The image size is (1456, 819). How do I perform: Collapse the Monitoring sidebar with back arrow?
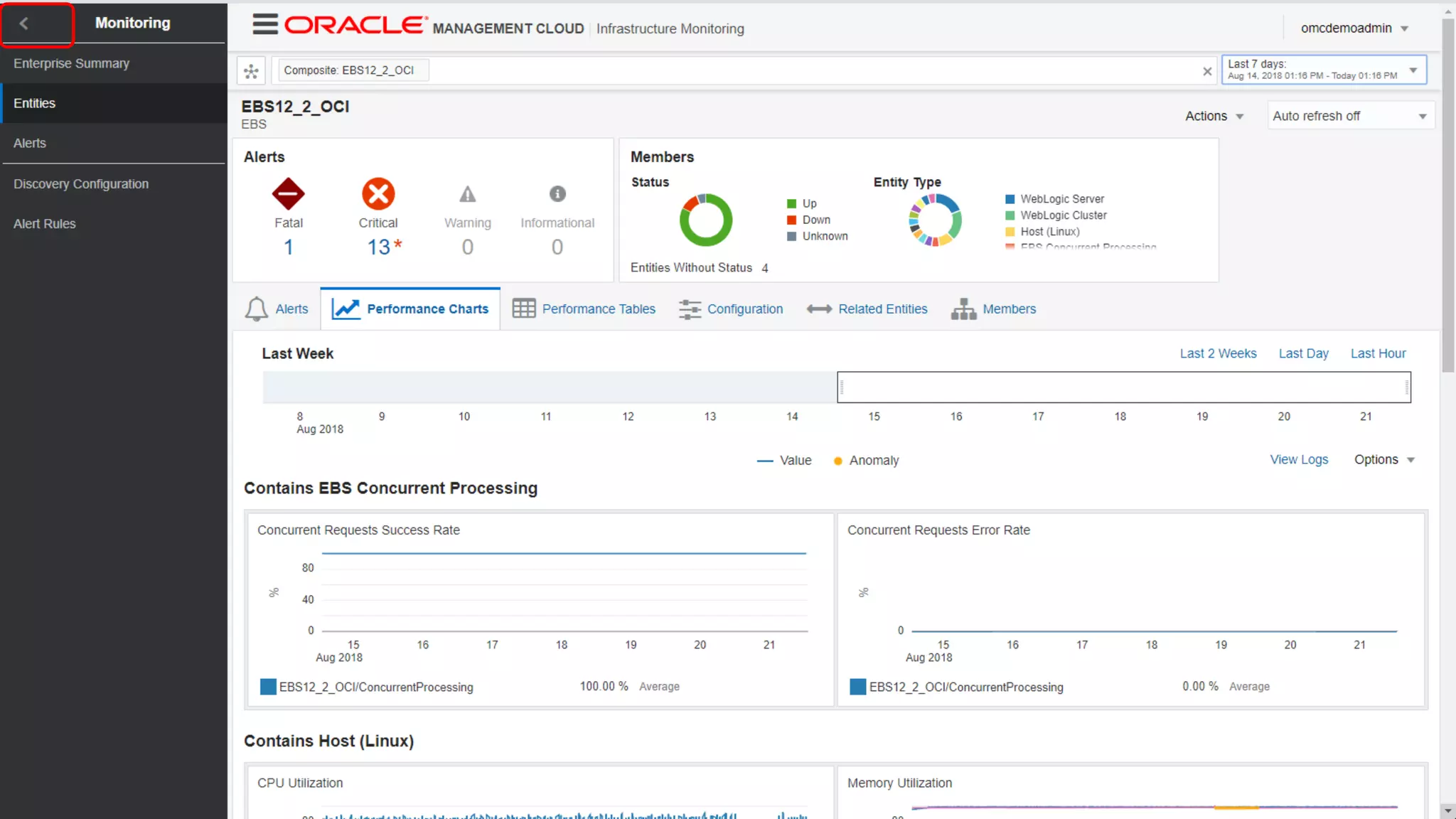click(24, 23)
